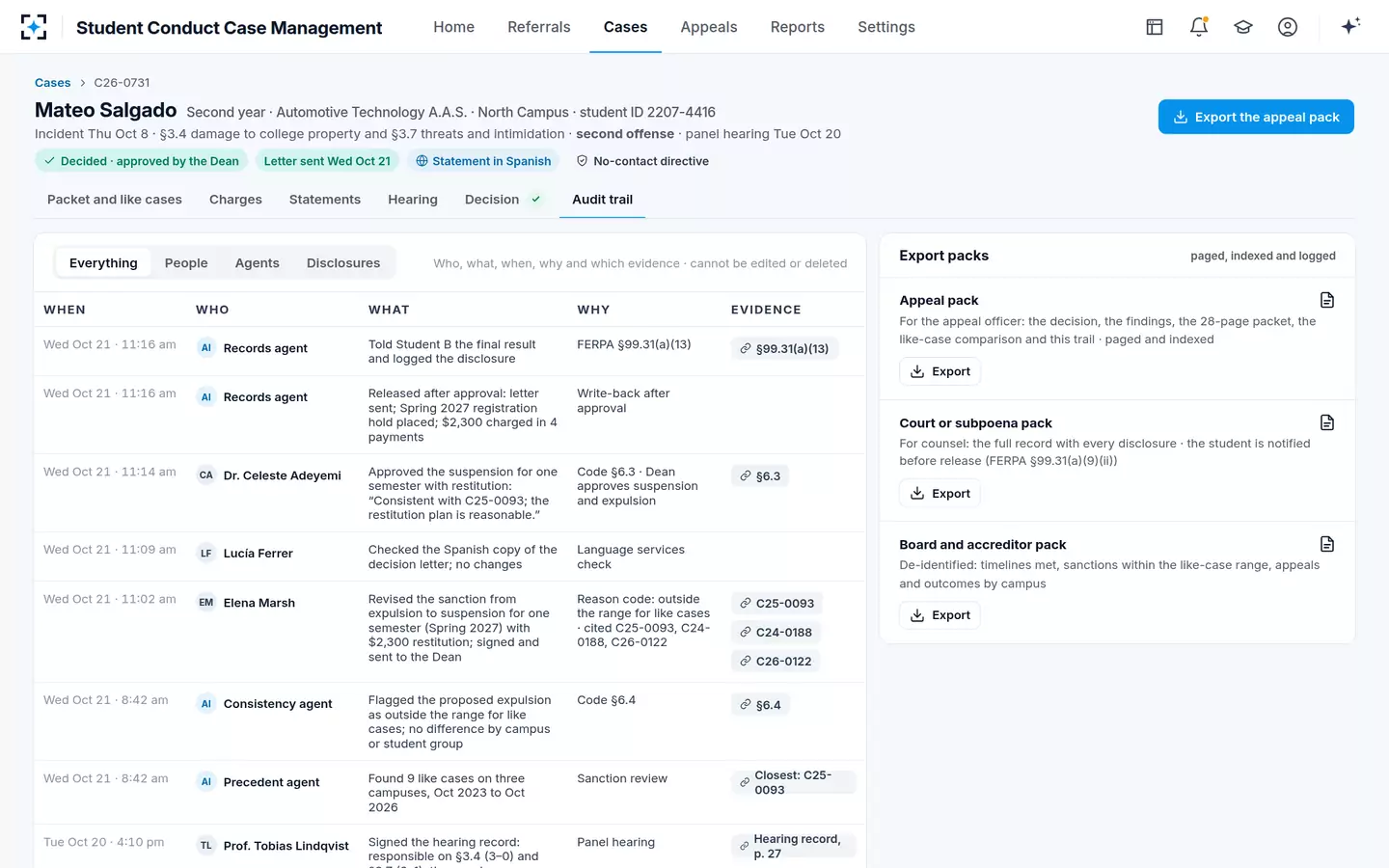
Task: Click the Dr. Celeste Adeyemi row name
Action: coord(283,475)
